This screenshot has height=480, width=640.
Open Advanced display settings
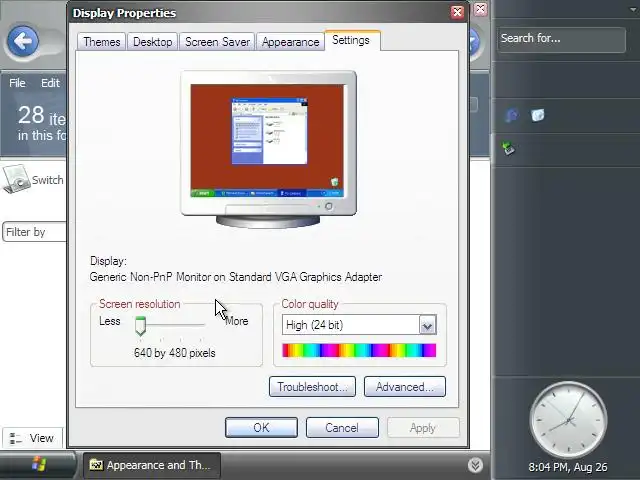(404, 387)
